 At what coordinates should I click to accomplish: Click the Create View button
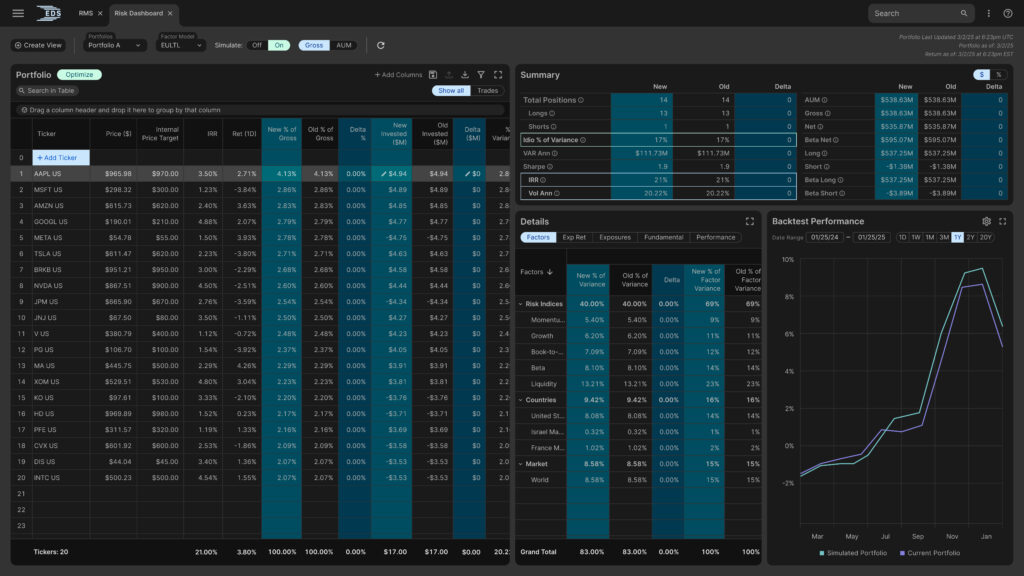click(x=38, y=45)
